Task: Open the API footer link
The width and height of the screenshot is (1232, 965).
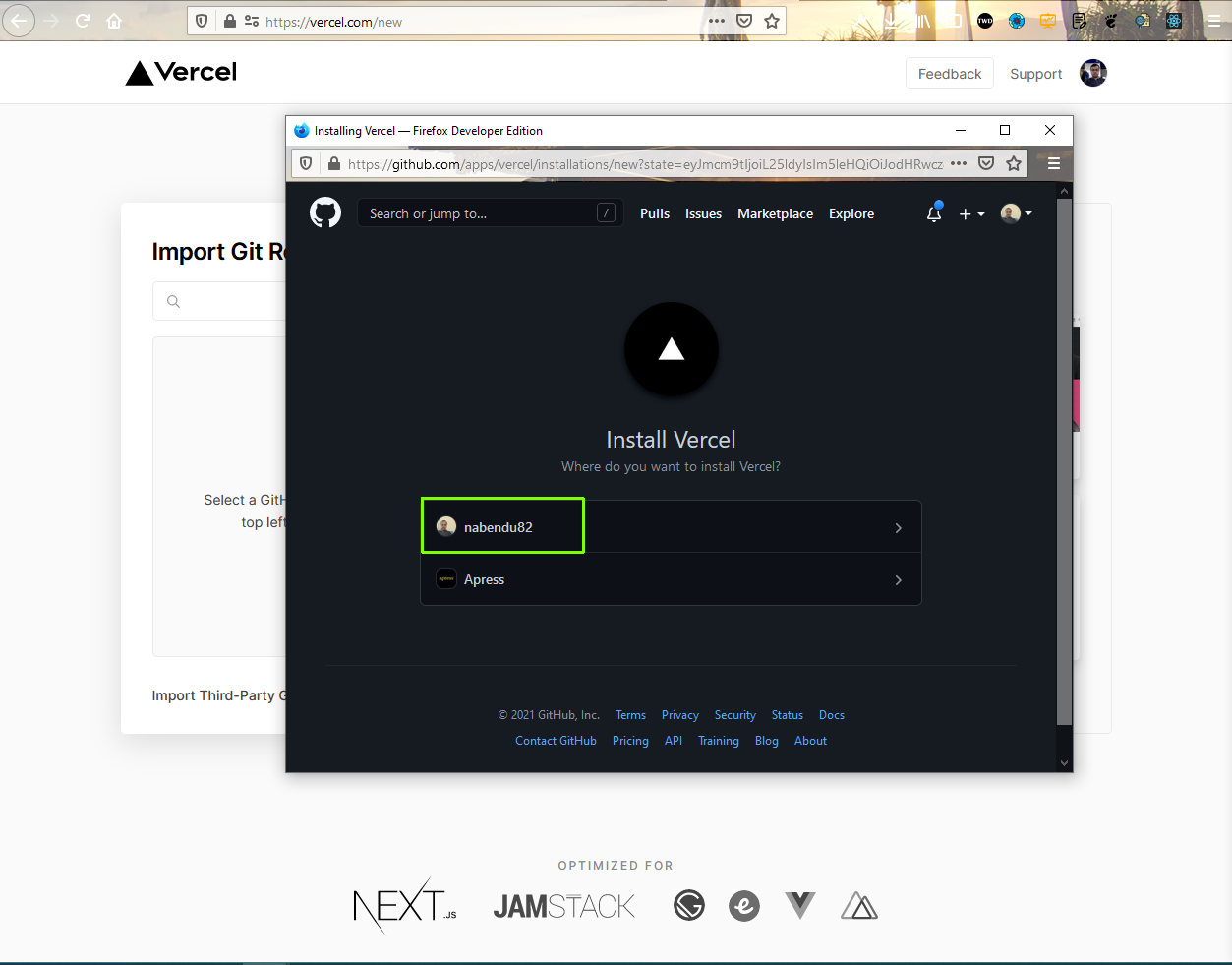Action: coord(674,741)
